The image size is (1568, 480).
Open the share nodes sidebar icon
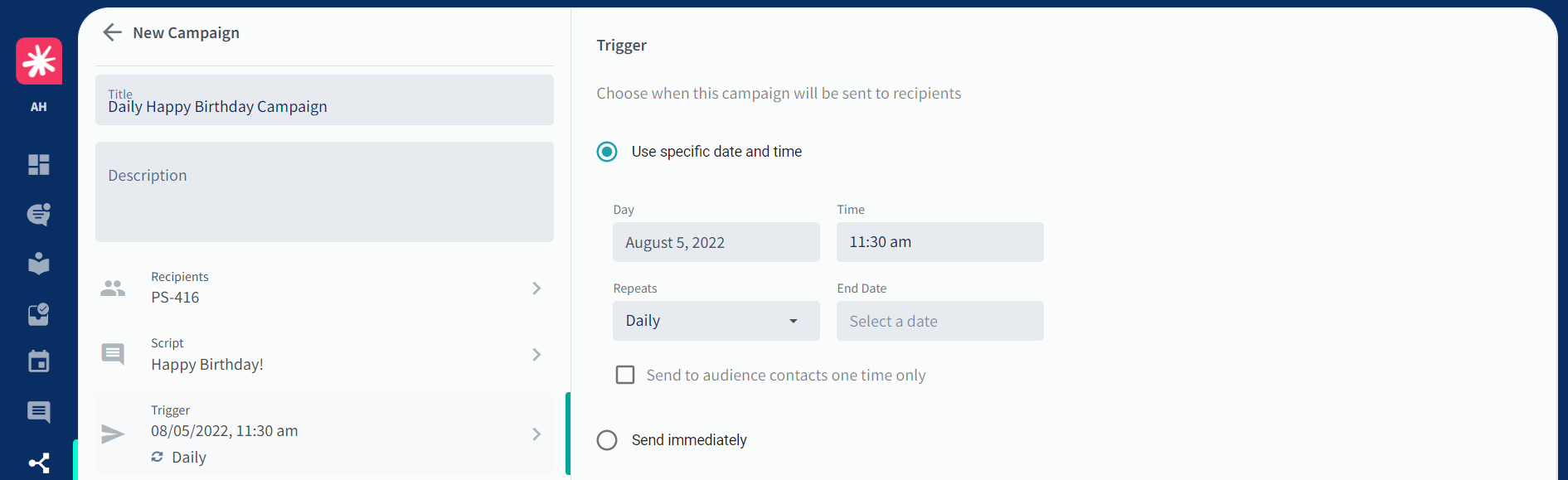click(x=38, y=463)
